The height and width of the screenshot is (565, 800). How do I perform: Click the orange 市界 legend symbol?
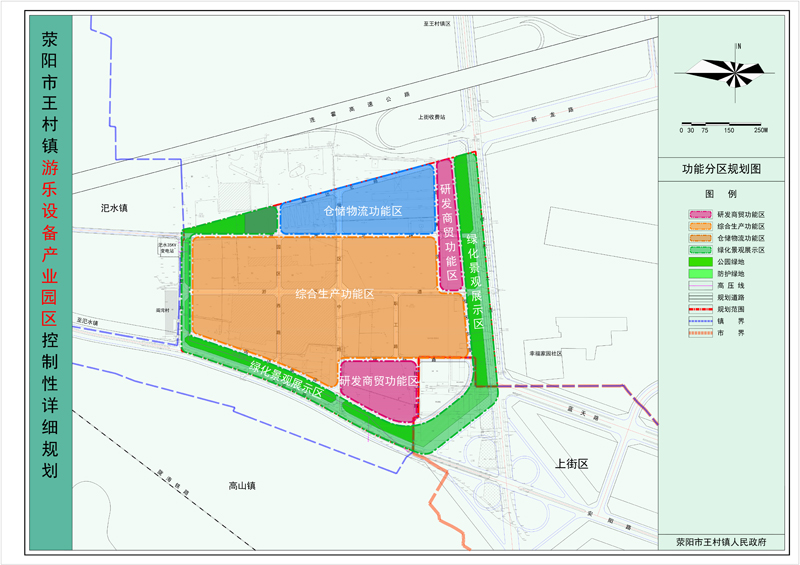coord(698,333)
